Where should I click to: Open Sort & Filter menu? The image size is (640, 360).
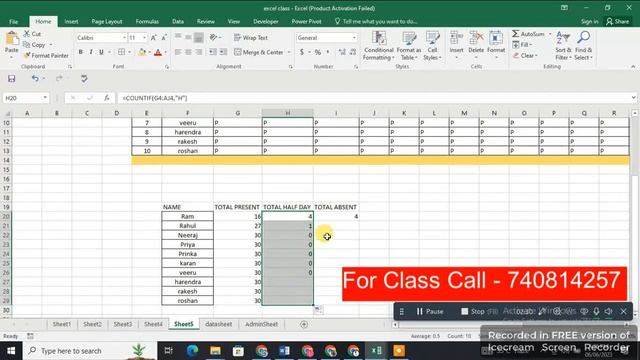point(563,46)
